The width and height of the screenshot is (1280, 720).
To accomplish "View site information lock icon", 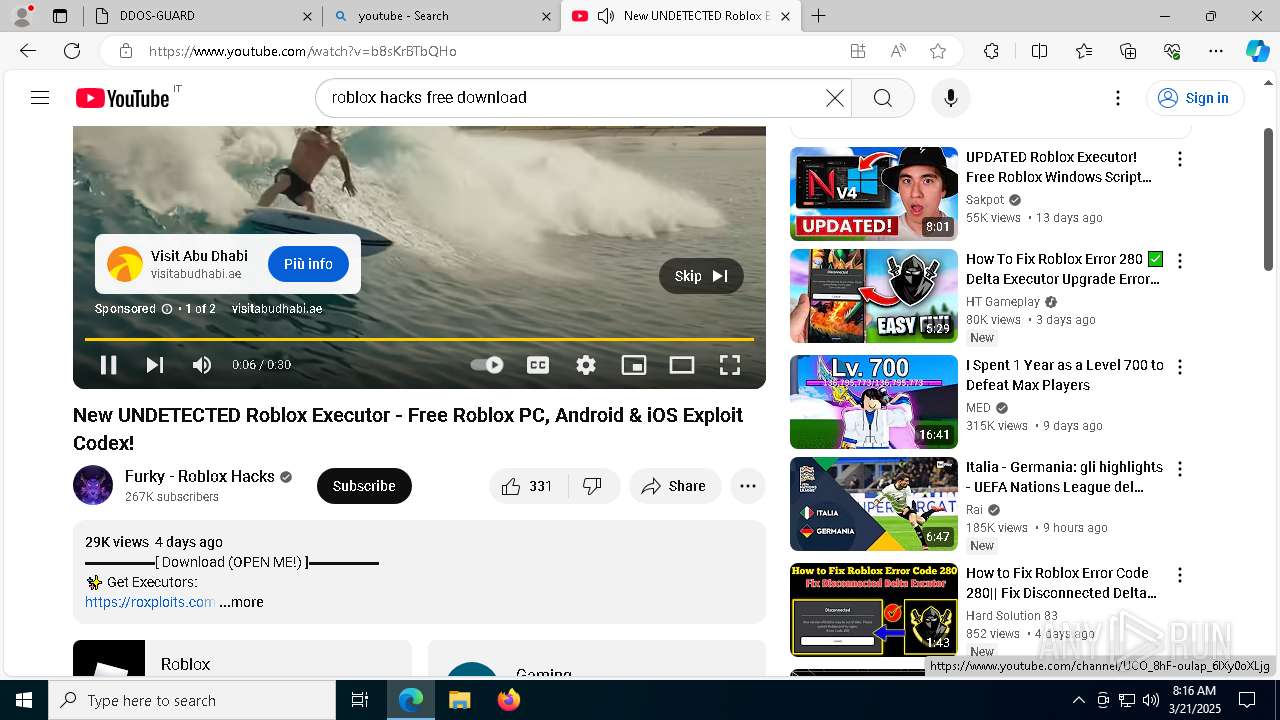I will (x=125, y=51).
